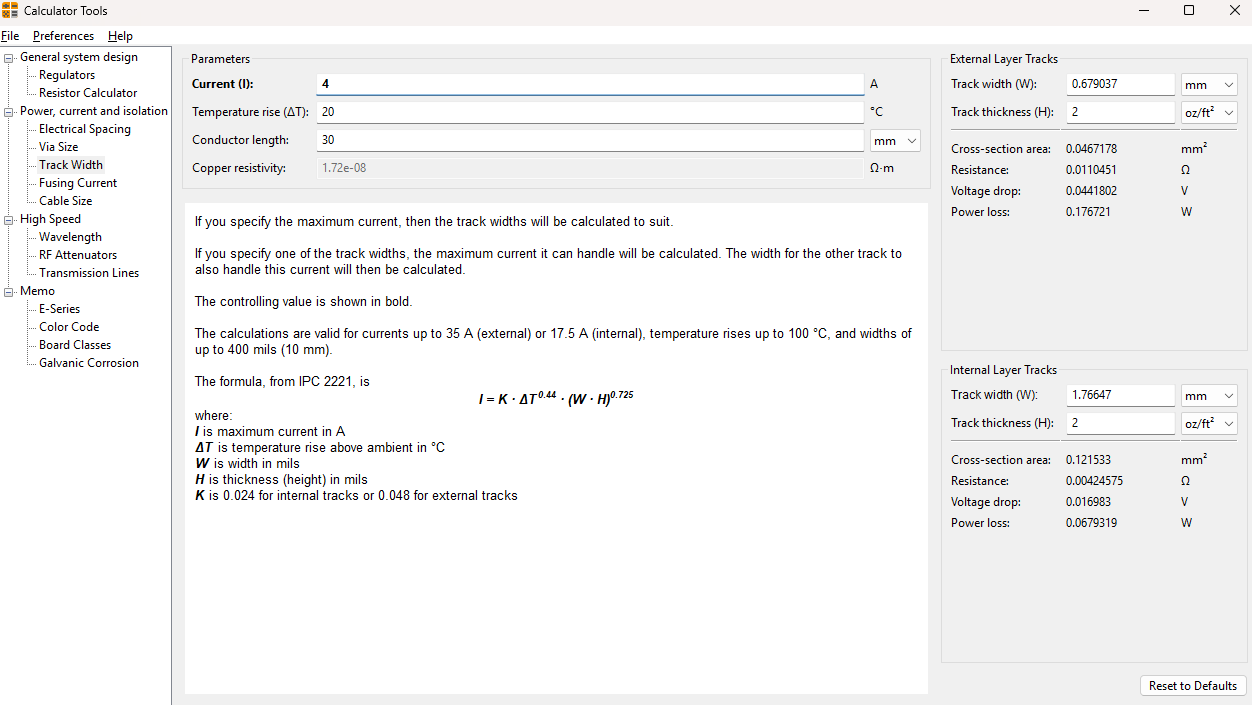This screenshot has width=1252, height=705.
Task: Click the Copper resistivity field
Action: (x=590, y=168)
